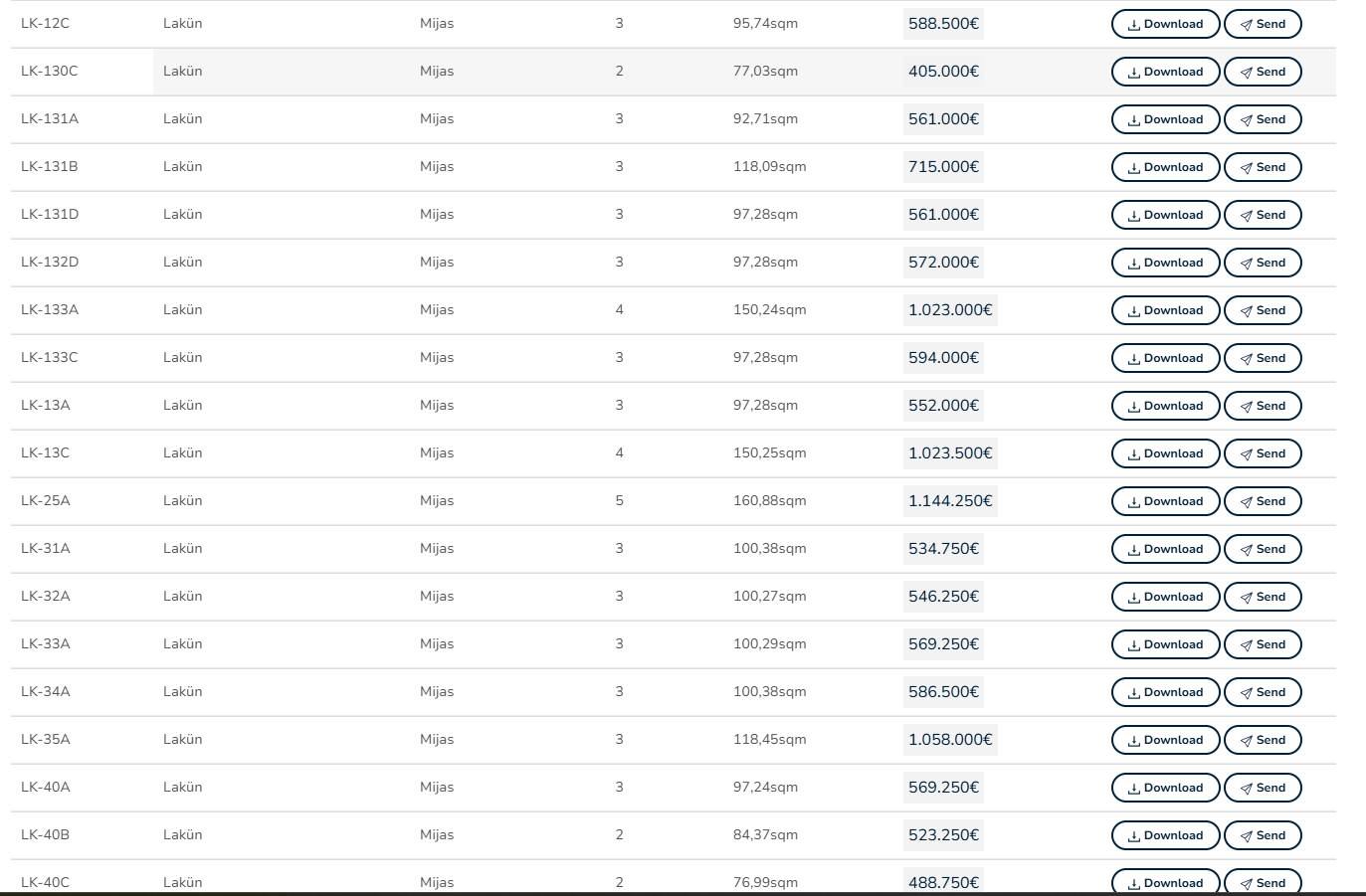Click send icon for unit LK-32A
Image resolution: width=1366 pixels, height=896 pixels.
coord(1246,598)
